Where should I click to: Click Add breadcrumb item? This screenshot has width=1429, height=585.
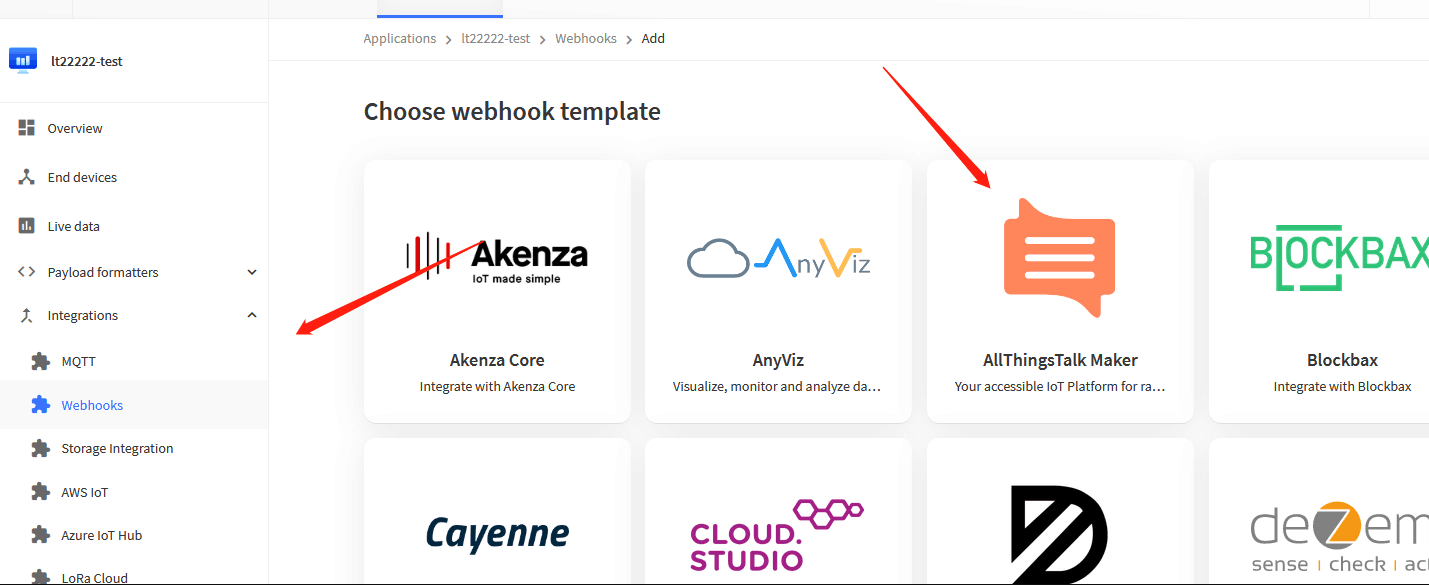tap(653, 39)
